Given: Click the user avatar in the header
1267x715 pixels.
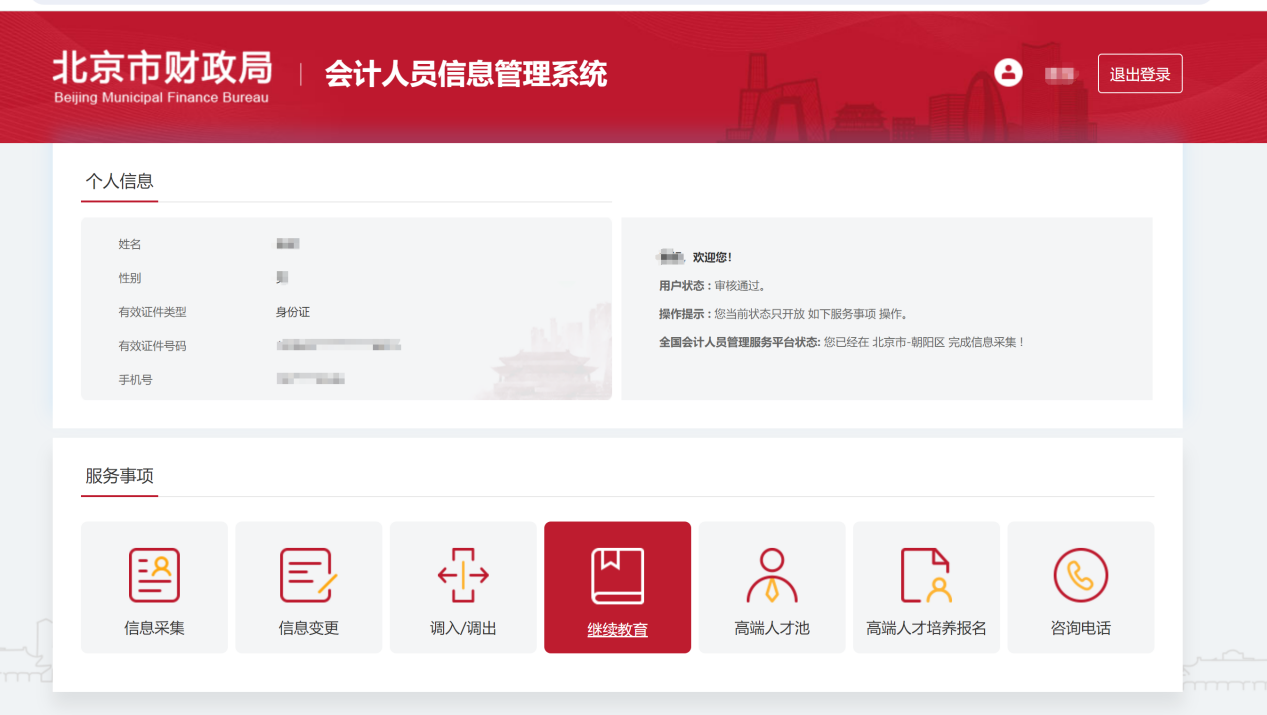Looking at the screenshot, I should tap(1008, 72).
